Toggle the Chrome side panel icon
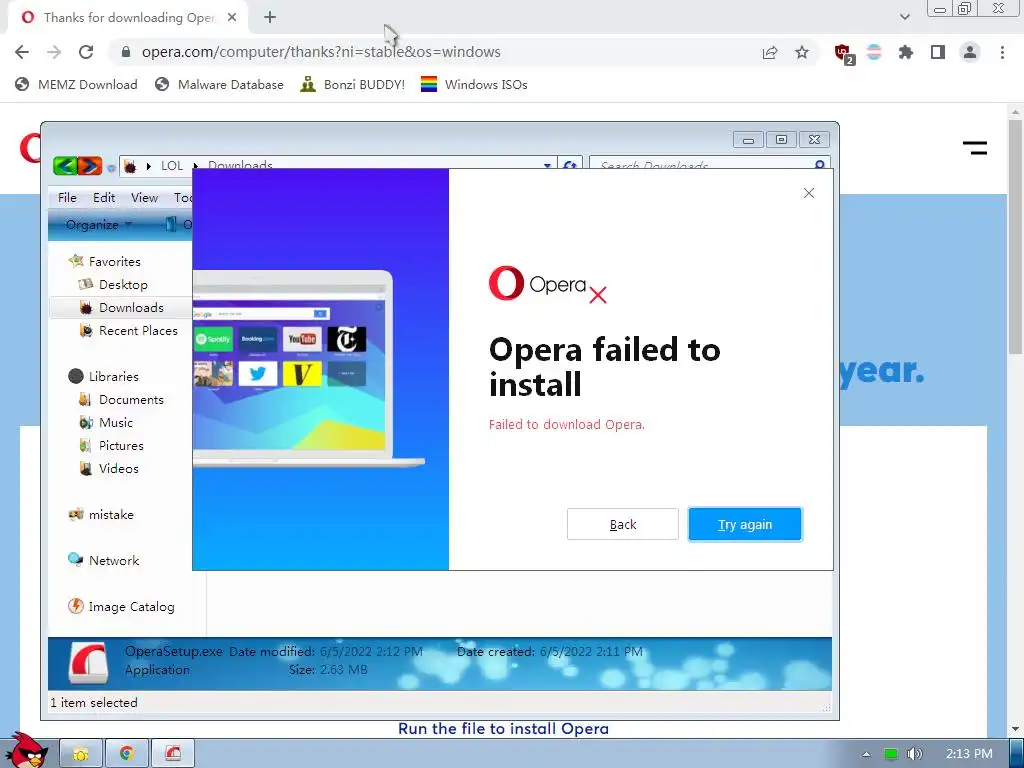This screenshot has height=768, width=1024. (x=938, y=52)
